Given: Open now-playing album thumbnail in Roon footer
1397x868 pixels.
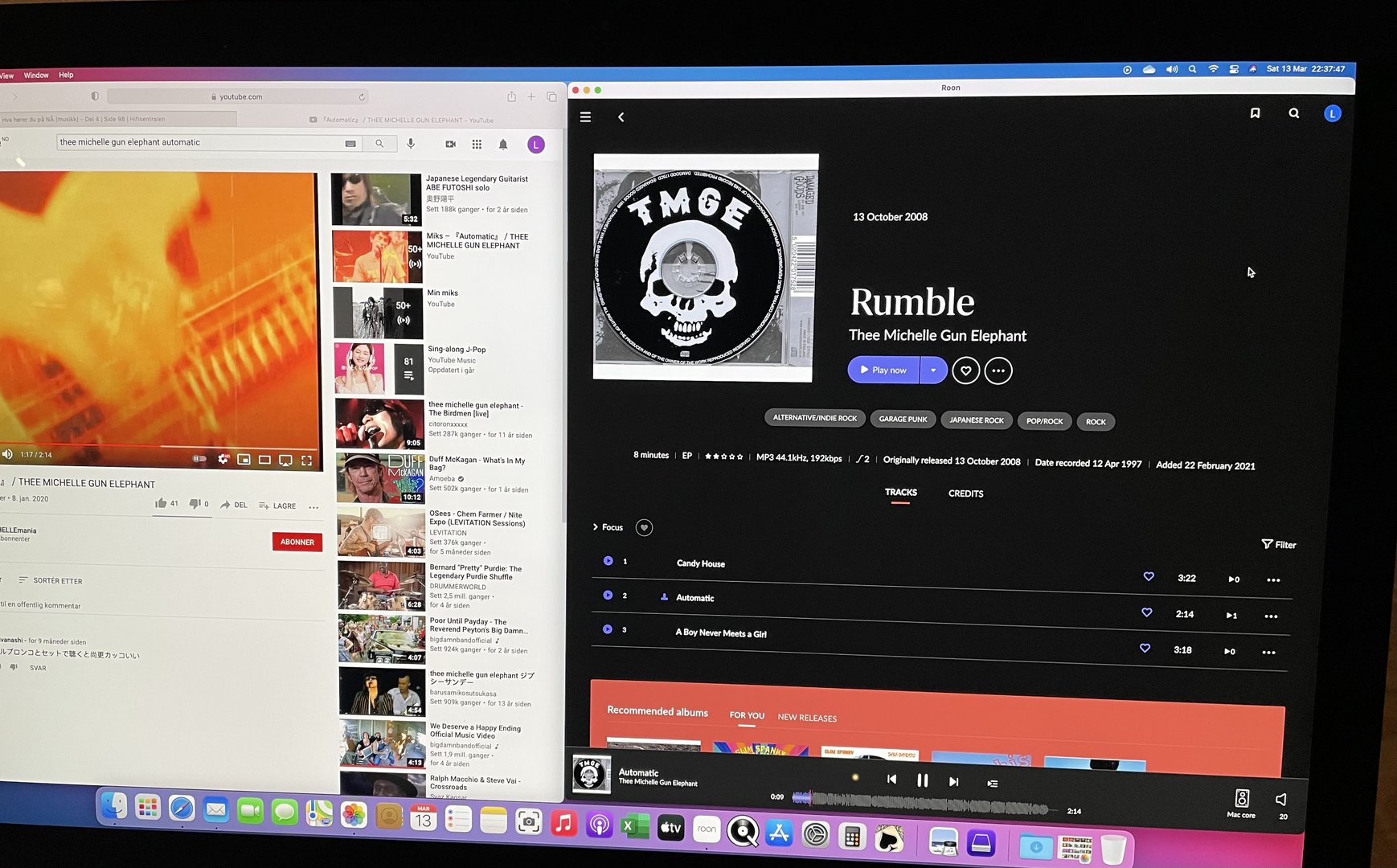Looking at the screenshot, I should click(591, 774).
